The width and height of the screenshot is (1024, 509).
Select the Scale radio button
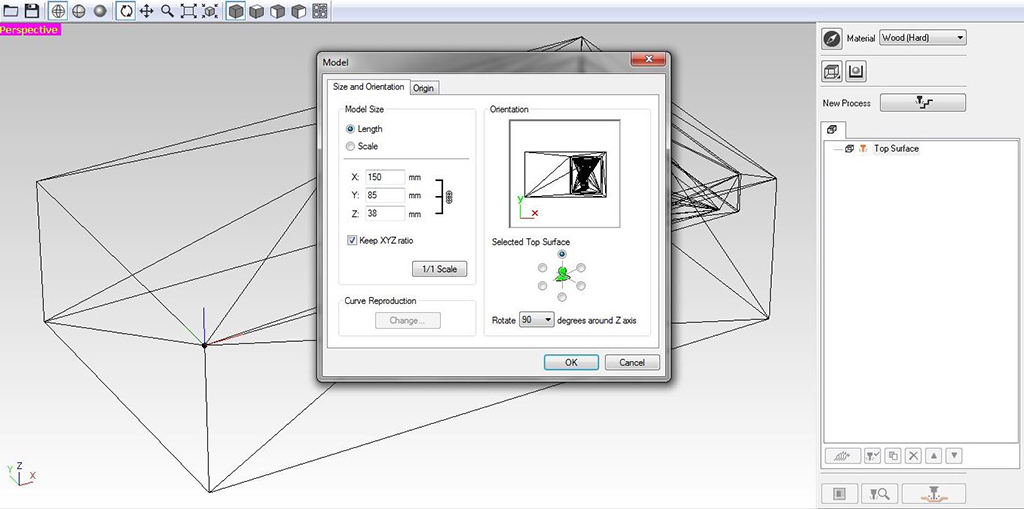tap(351, 146)
